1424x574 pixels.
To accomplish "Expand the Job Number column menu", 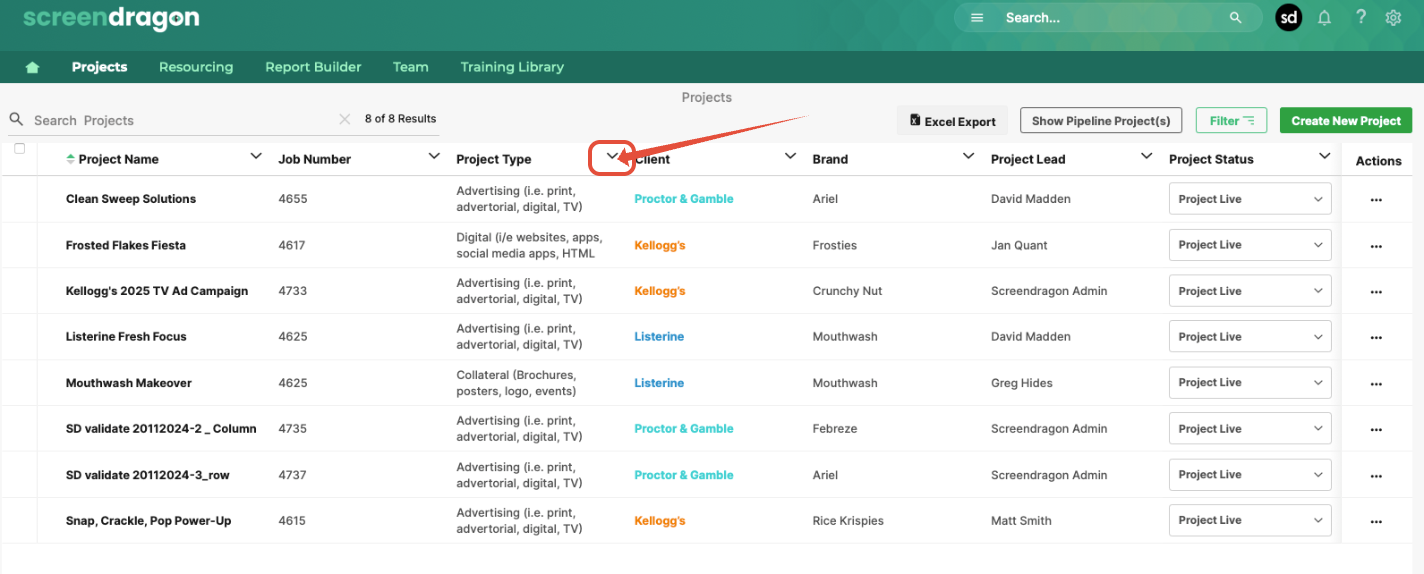I will click(x=434, y=156).
